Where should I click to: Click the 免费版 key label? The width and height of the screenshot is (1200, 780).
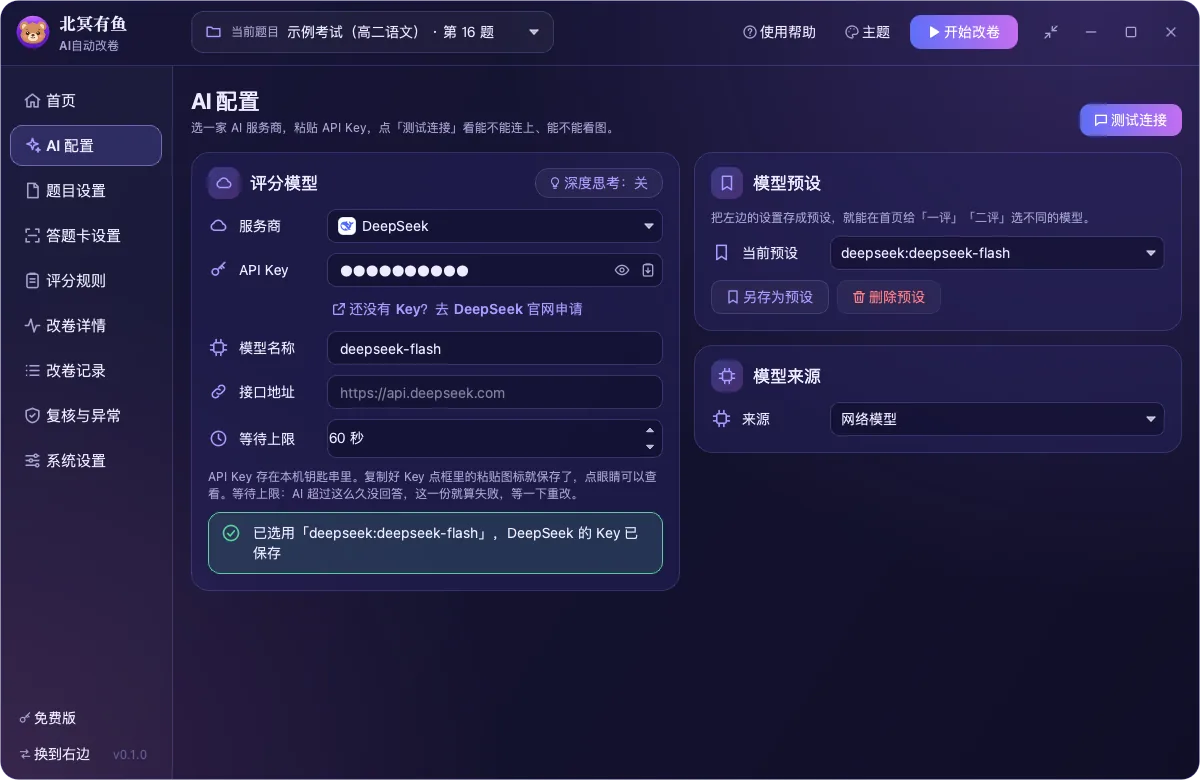coord(48,718)
